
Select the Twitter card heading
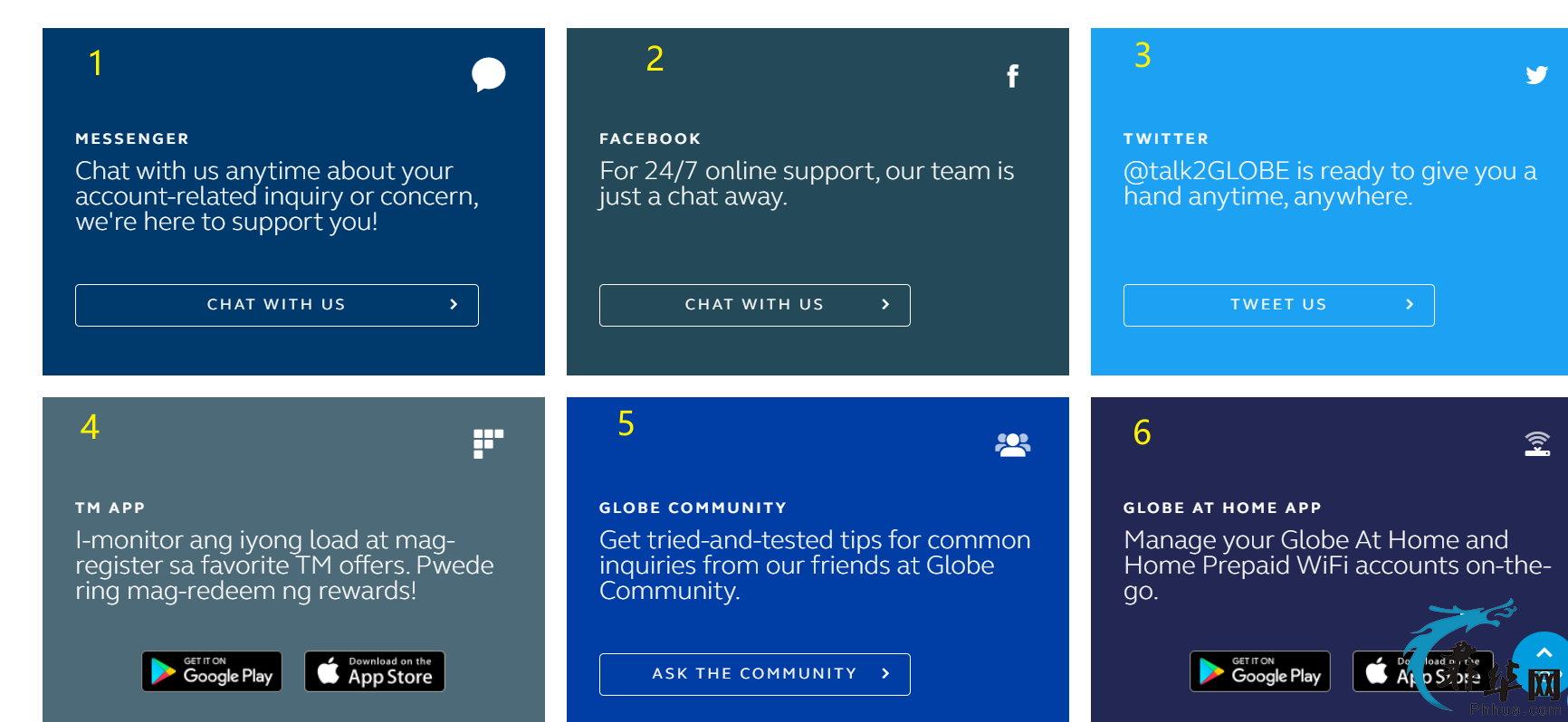pos(1166,138)
